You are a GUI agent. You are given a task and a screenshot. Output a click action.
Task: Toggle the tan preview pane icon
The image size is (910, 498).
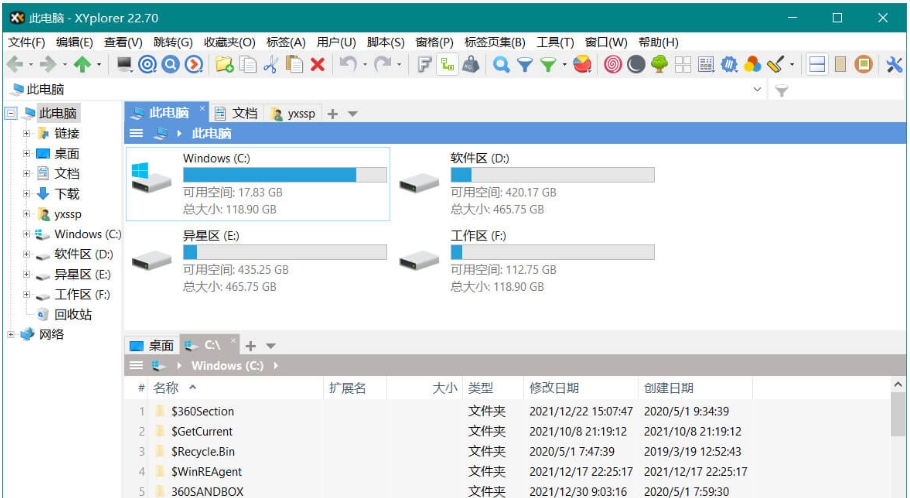click(840, 64)
